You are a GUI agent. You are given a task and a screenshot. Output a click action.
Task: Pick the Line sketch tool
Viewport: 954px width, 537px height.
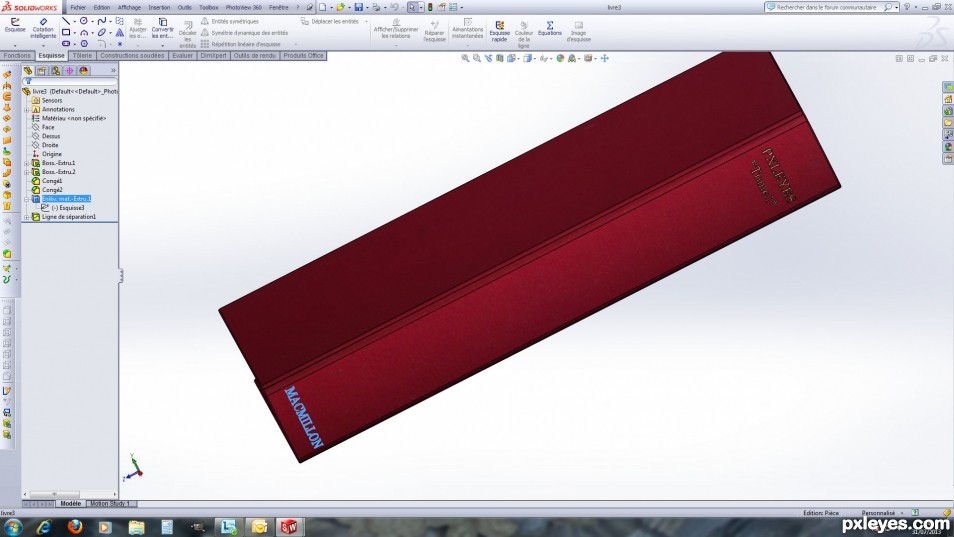pos(66,21)
